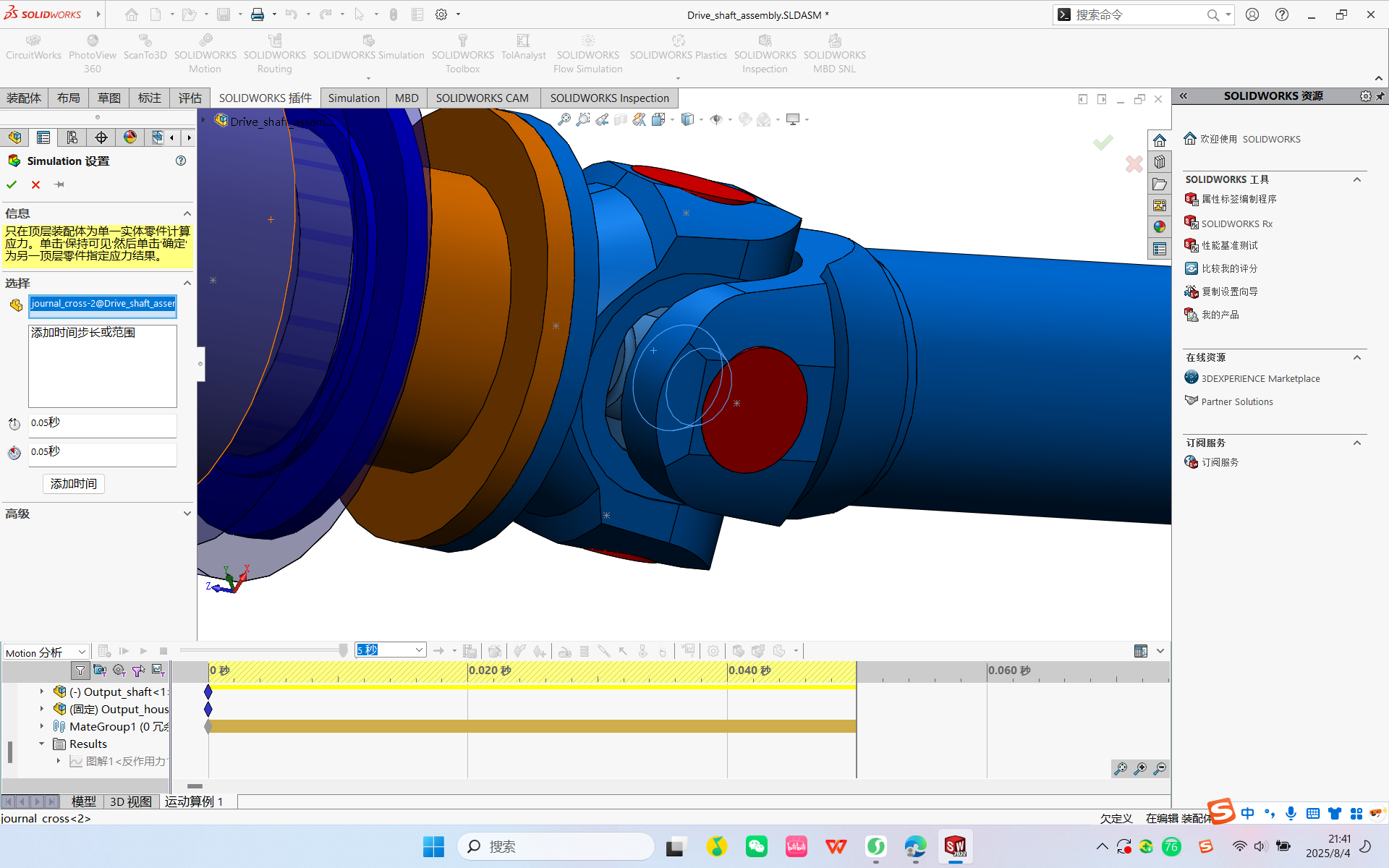1389x868 pixels.
Task: Pin the Simulation 设置 property panel
Action: 59,184
